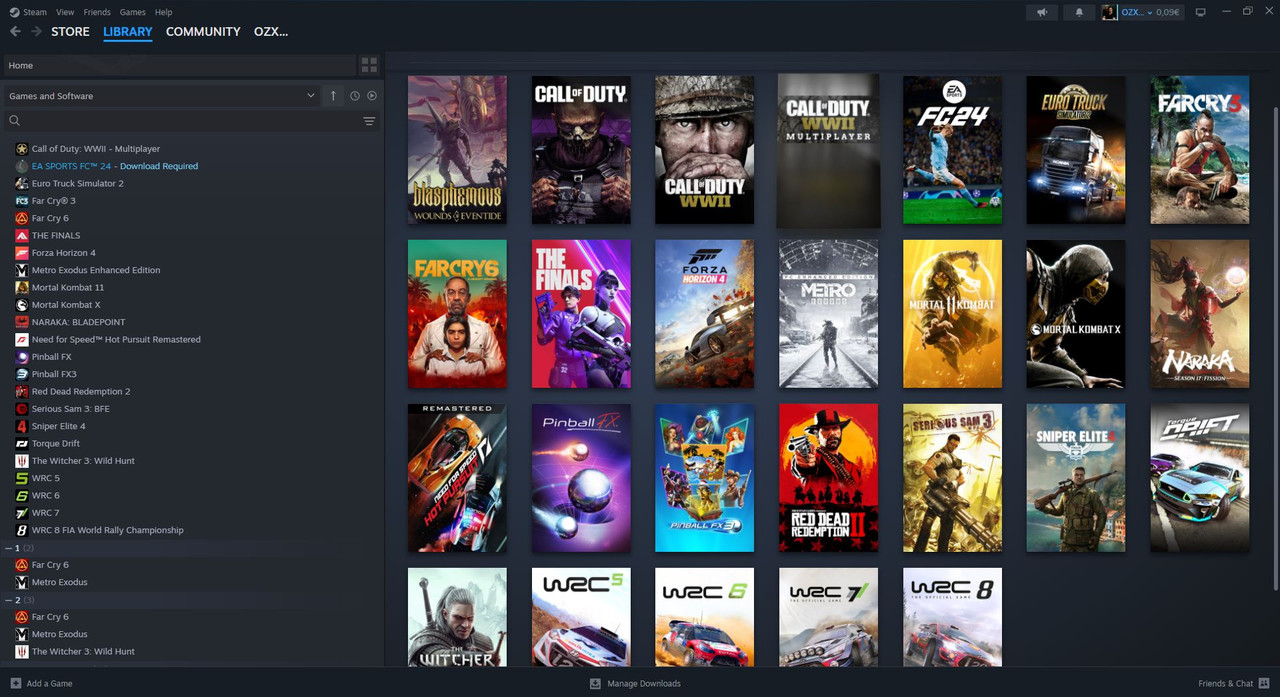Switch to the COMMUNITY tab
1280x697 pixels.
(203, 32)
